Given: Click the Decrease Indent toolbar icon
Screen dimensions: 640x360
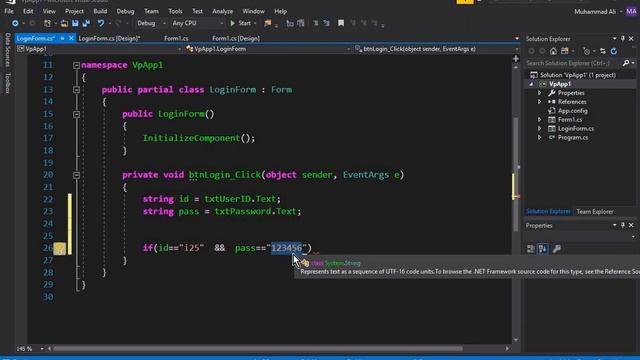Looking at the screenshot, I should [x=290, y=23].
